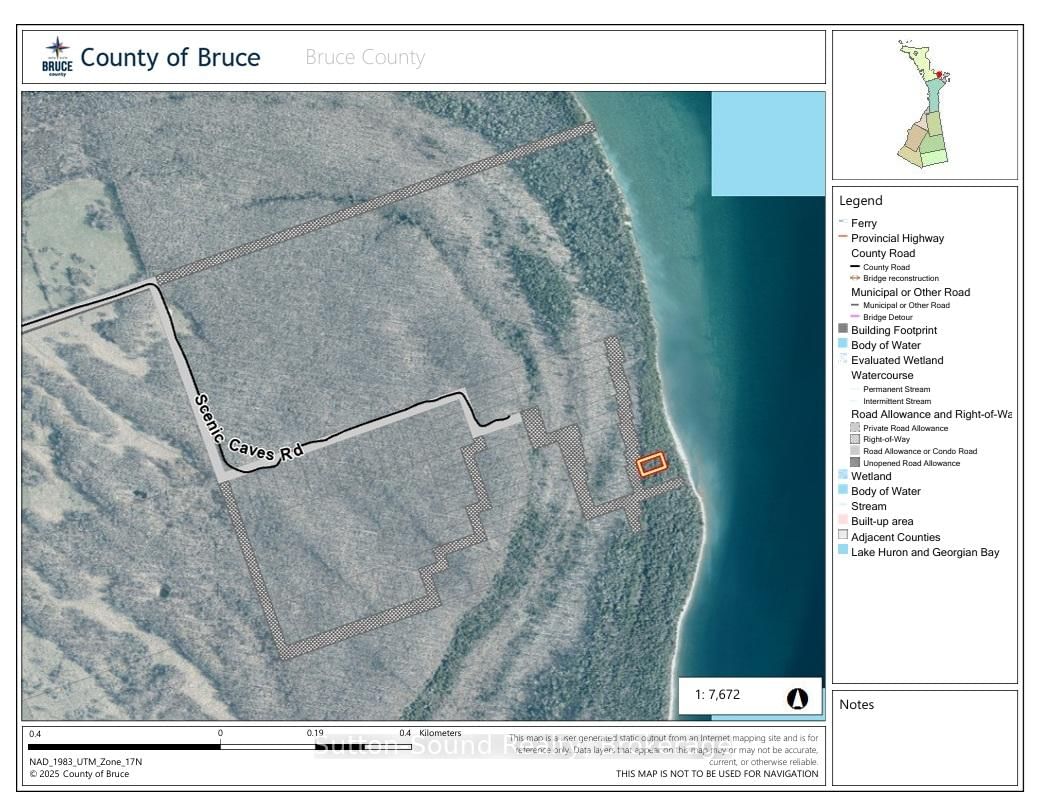Click inside the Notes panel
1044x809 pixels.
coord(924,748)
